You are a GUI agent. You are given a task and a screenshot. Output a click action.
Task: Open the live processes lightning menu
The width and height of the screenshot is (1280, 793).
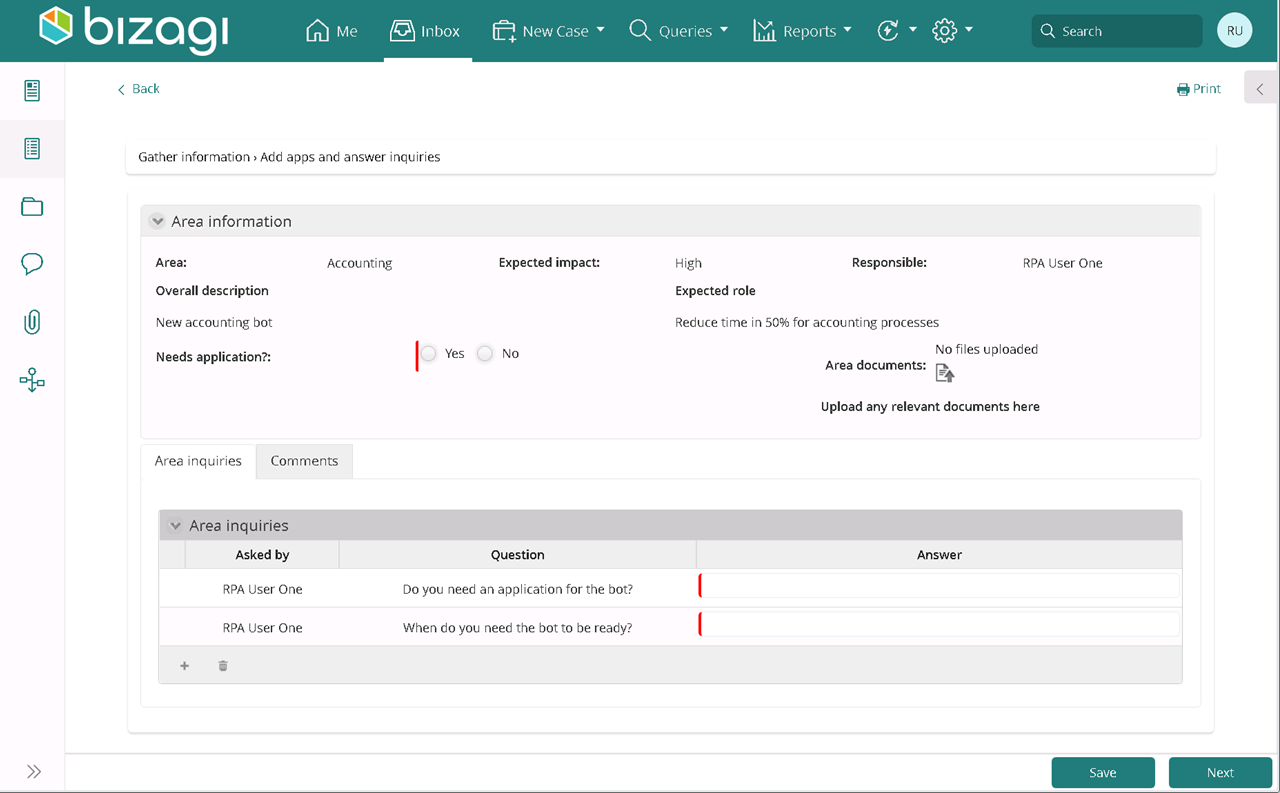pyautogui.click(x=896, y=31)
